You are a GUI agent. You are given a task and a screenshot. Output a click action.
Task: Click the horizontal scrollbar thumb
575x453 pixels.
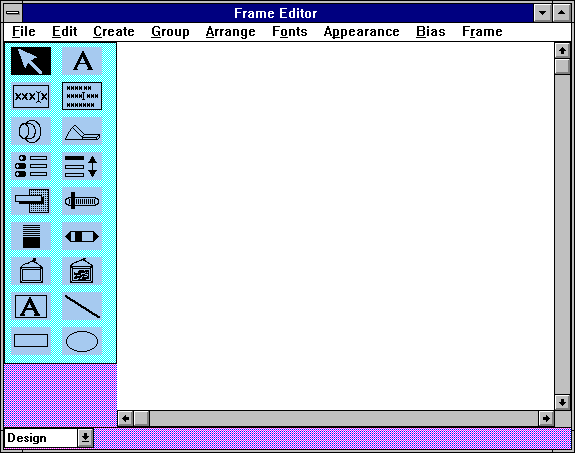click(142, 419)
